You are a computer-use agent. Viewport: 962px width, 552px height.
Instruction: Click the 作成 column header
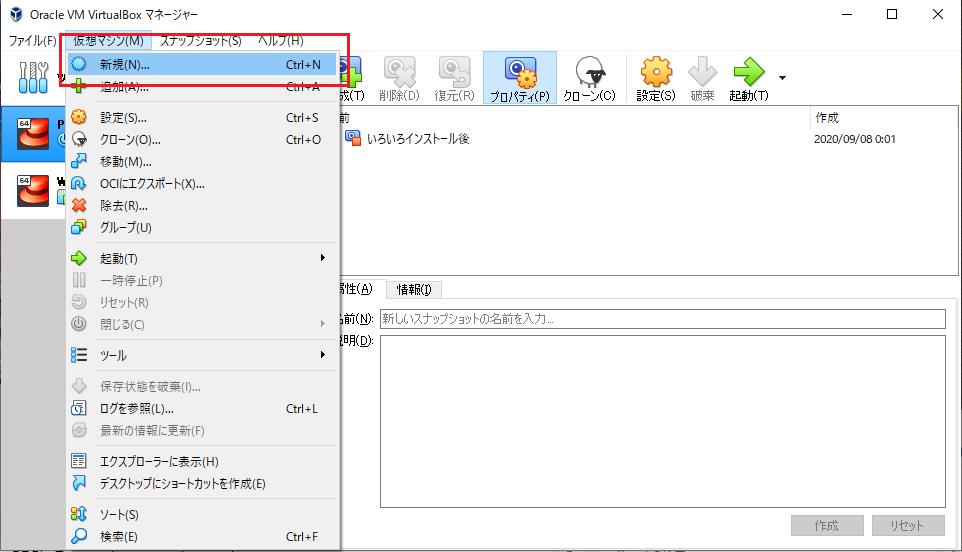click(883, 118)
